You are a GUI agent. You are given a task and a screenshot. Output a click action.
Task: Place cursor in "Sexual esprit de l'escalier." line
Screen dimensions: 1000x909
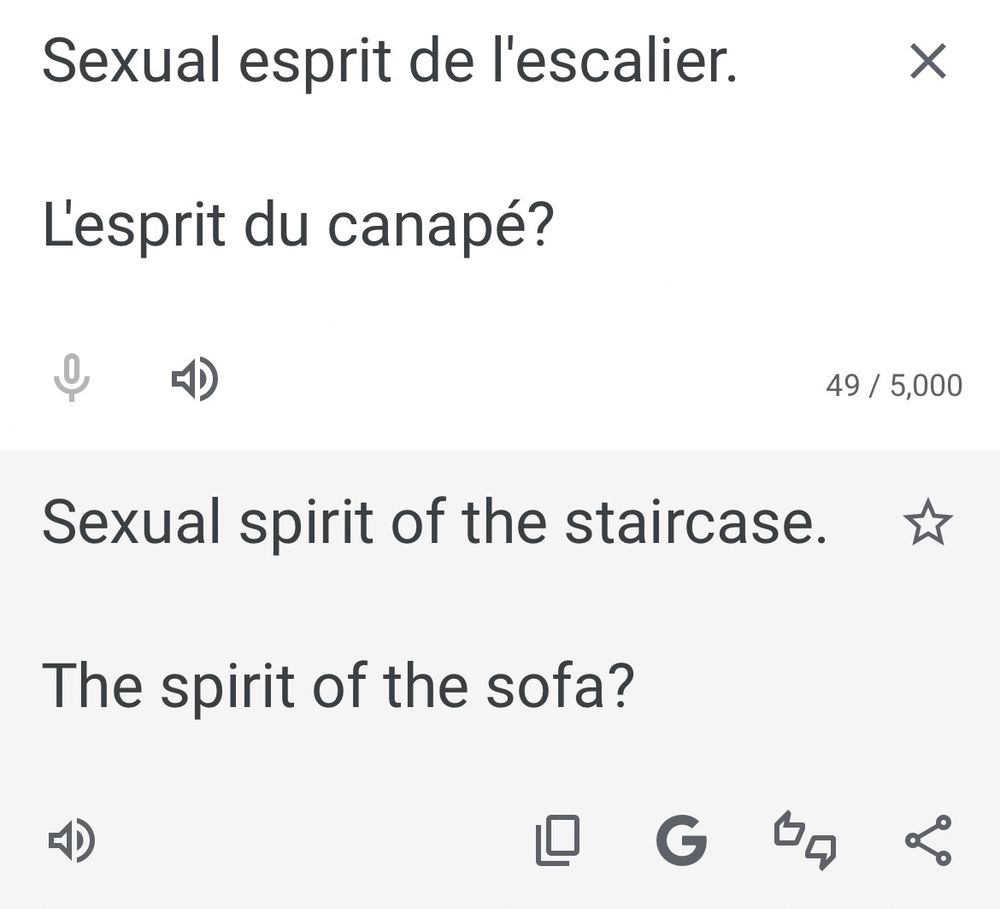pyautogui.click(x=389, y=63)
